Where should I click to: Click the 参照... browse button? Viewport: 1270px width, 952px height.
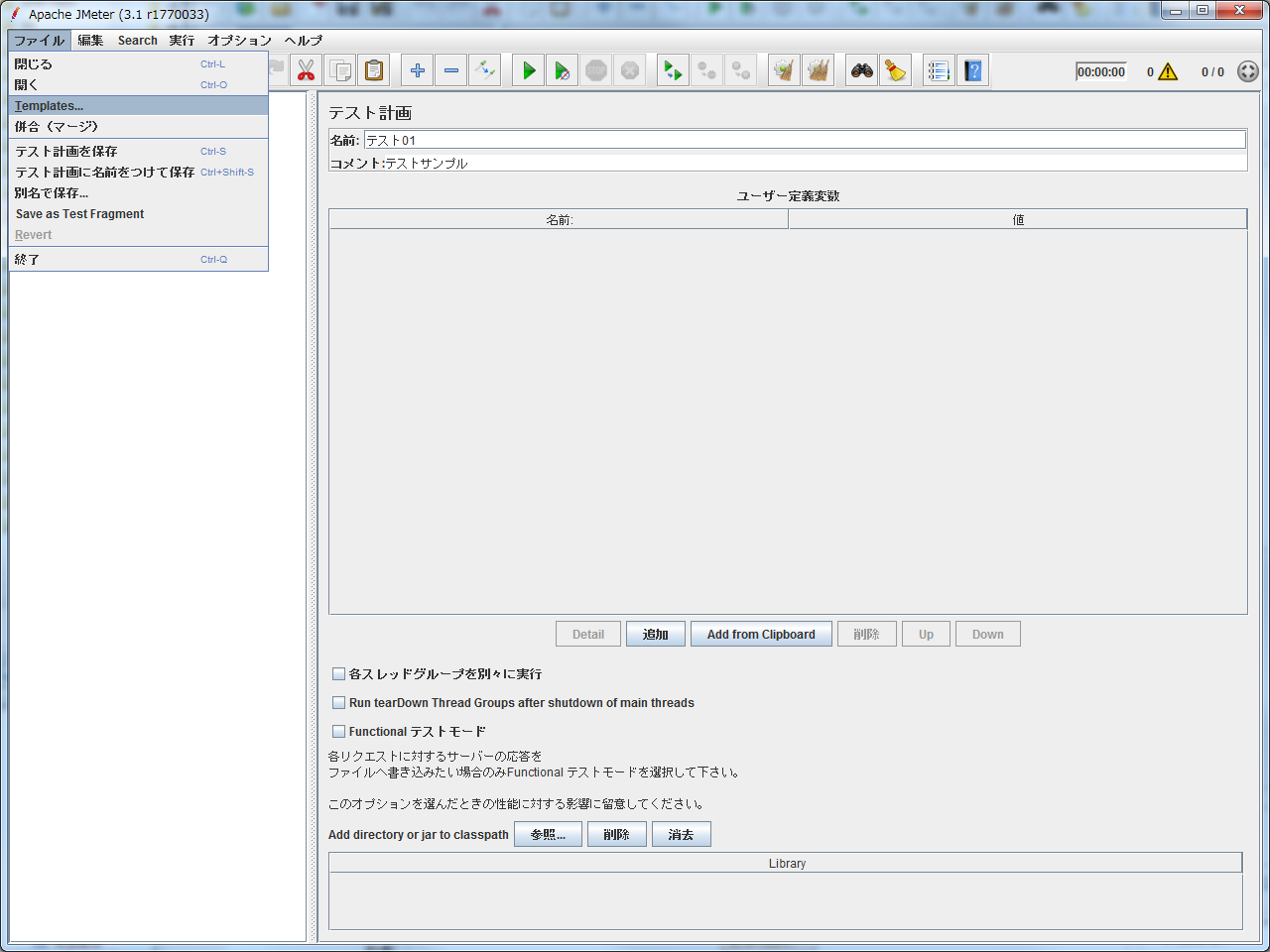(548, 835)
